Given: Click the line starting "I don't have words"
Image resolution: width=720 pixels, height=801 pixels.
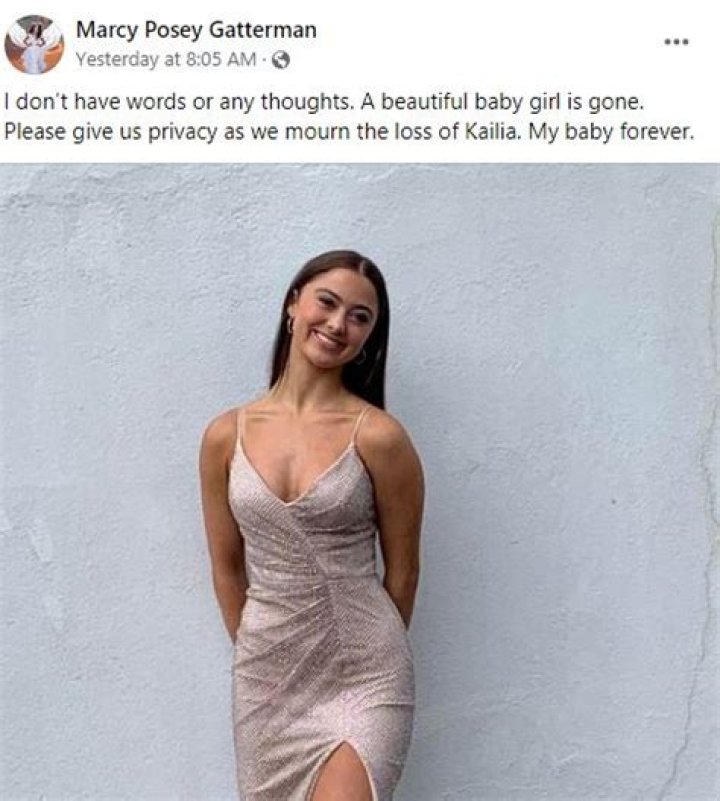Looking at the screenshot, I should (x=323, y=102).
